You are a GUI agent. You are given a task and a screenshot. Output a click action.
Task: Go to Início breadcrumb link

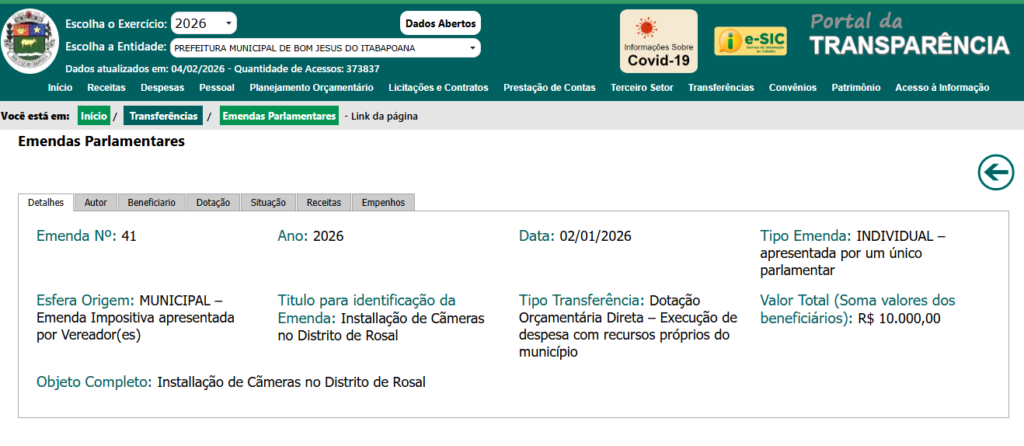pyautogui.click(x=93, y=116)
